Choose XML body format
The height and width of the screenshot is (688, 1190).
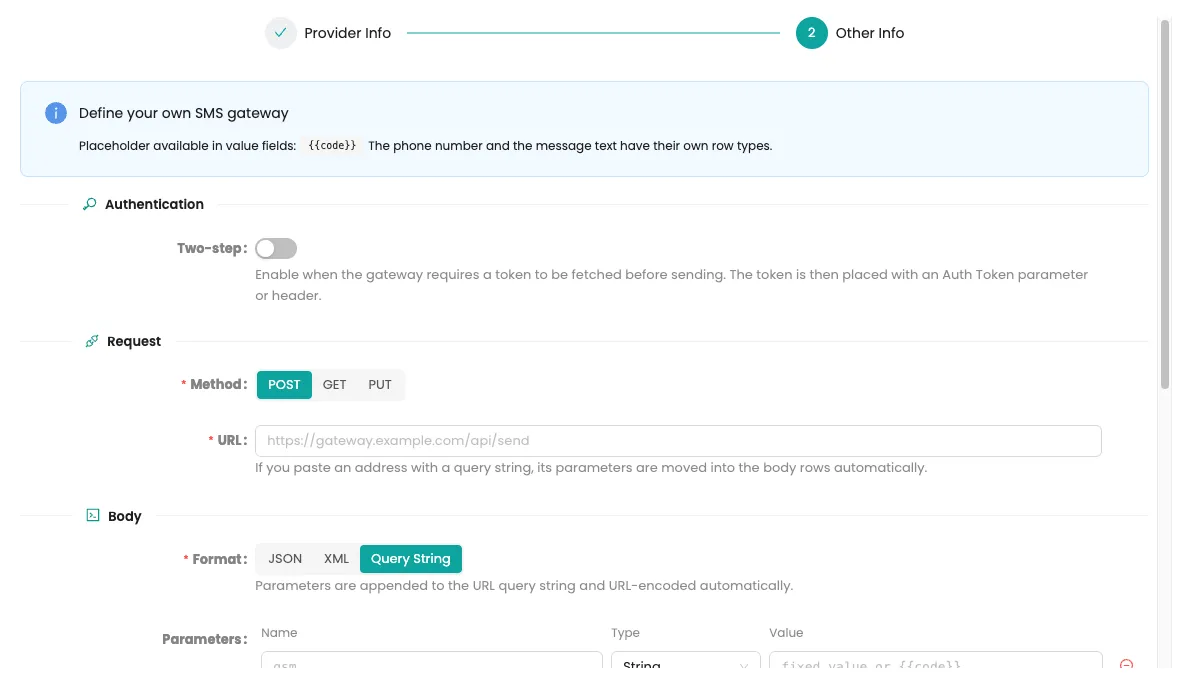click(336, 559)
